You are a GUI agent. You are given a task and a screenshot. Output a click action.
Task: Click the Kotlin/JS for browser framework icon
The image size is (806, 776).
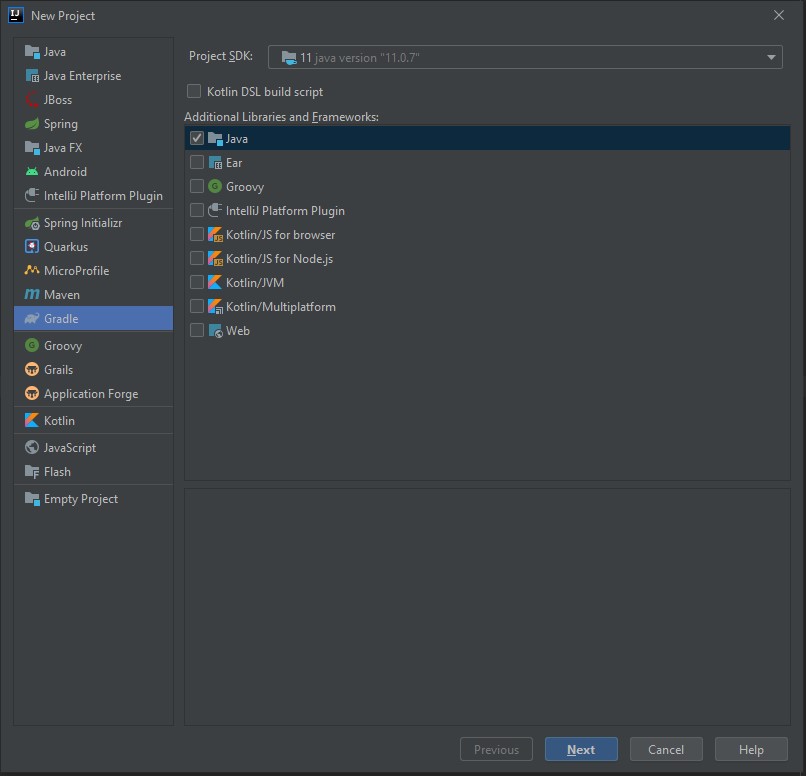[x=215, y=235]
